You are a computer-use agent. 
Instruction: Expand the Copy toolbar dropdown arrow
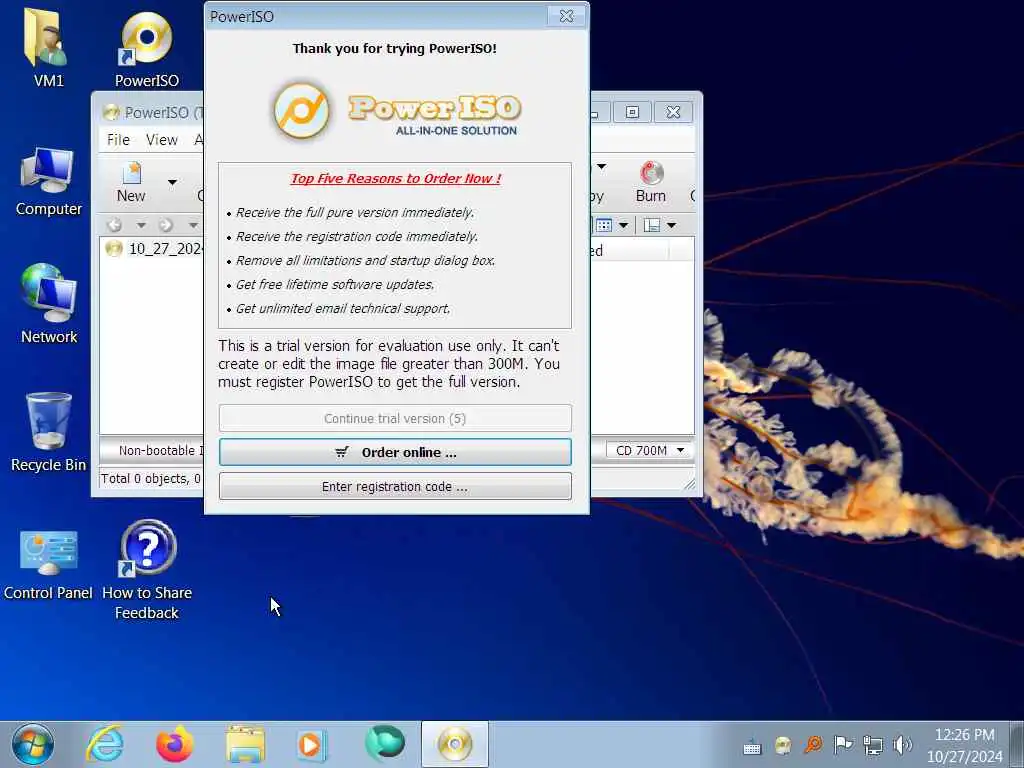[601, 167]
